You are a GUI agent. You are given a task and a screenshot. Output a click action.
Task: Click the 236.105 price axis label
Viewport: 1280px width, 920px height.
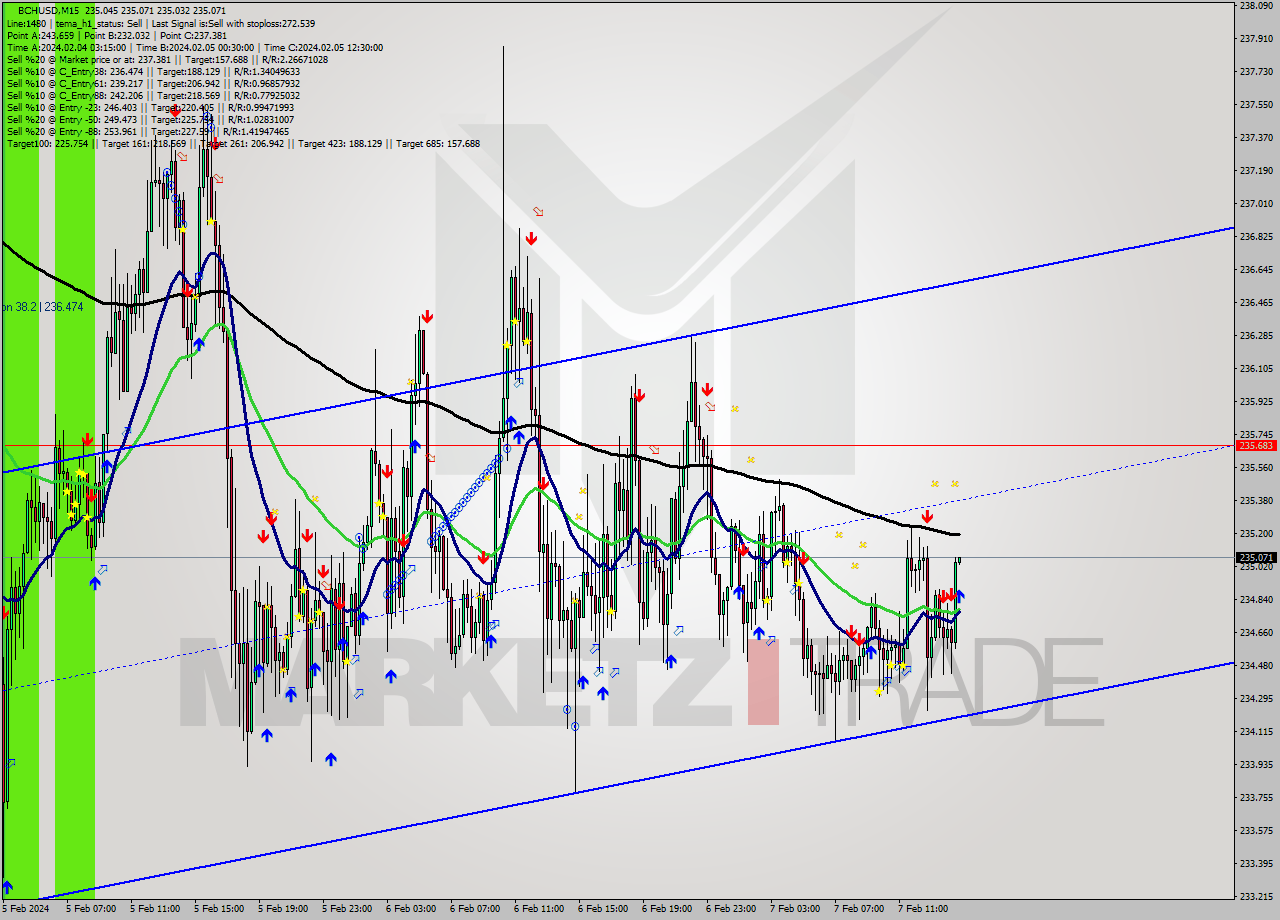(x=1256, y=368)
